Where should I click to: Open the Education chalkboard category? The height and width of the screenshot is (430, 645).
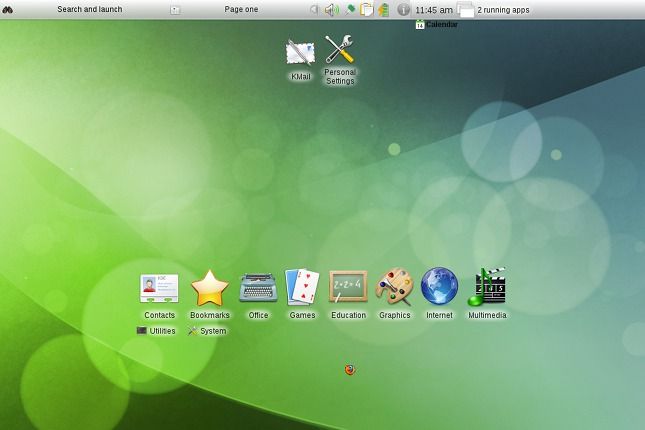point(348,295)
